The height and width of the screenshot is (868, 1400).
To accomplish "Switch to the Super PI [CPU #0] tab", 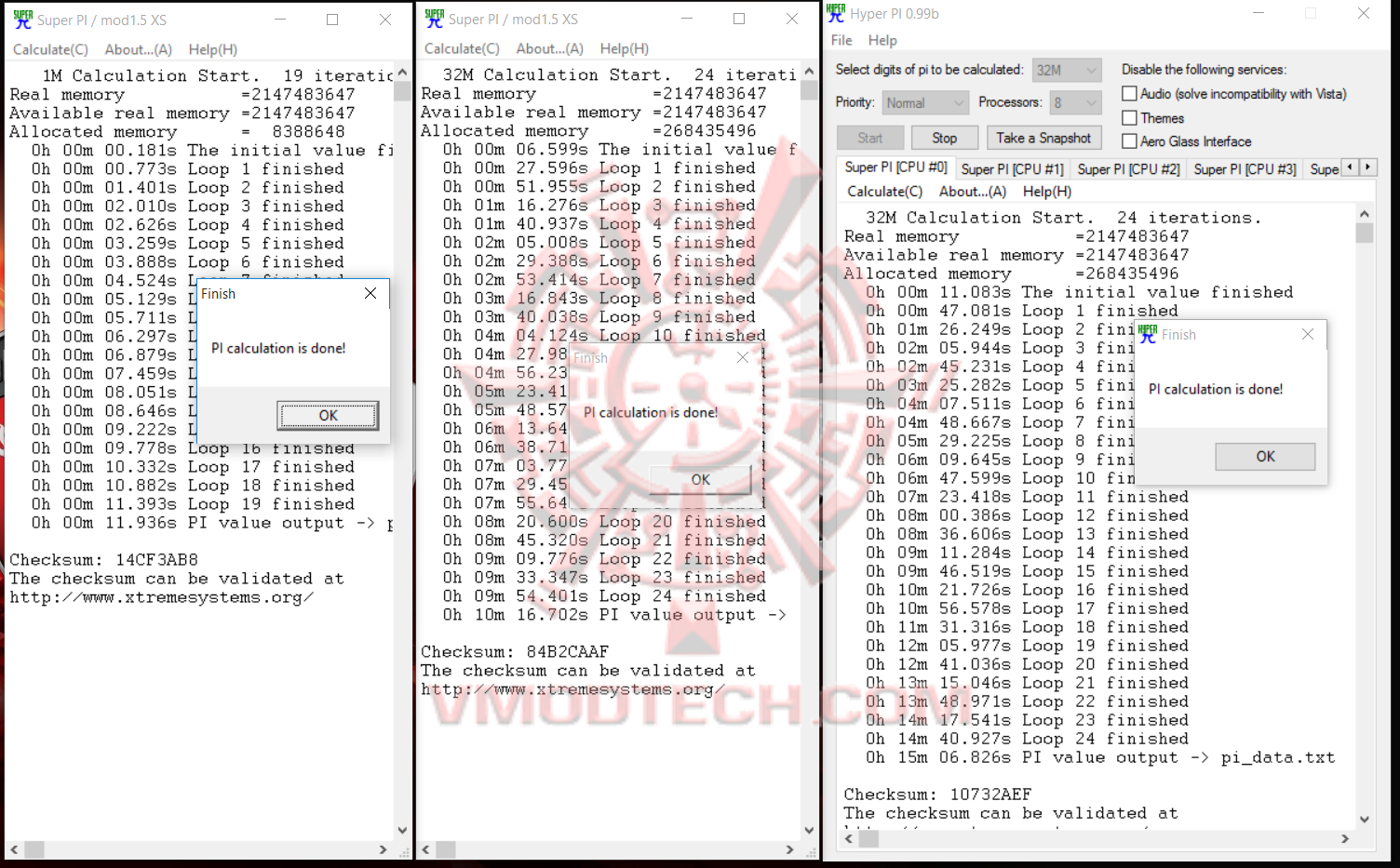I will pyautogui.click(x=895, y=167).
